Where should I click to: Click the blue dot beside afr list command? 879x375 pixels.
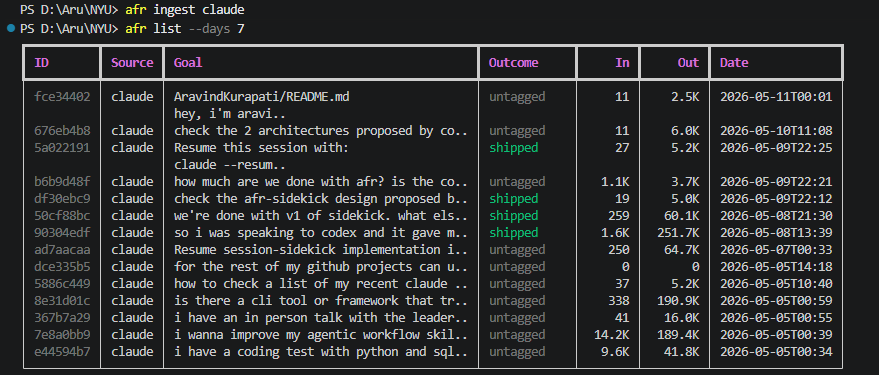[x=11, y=28]
